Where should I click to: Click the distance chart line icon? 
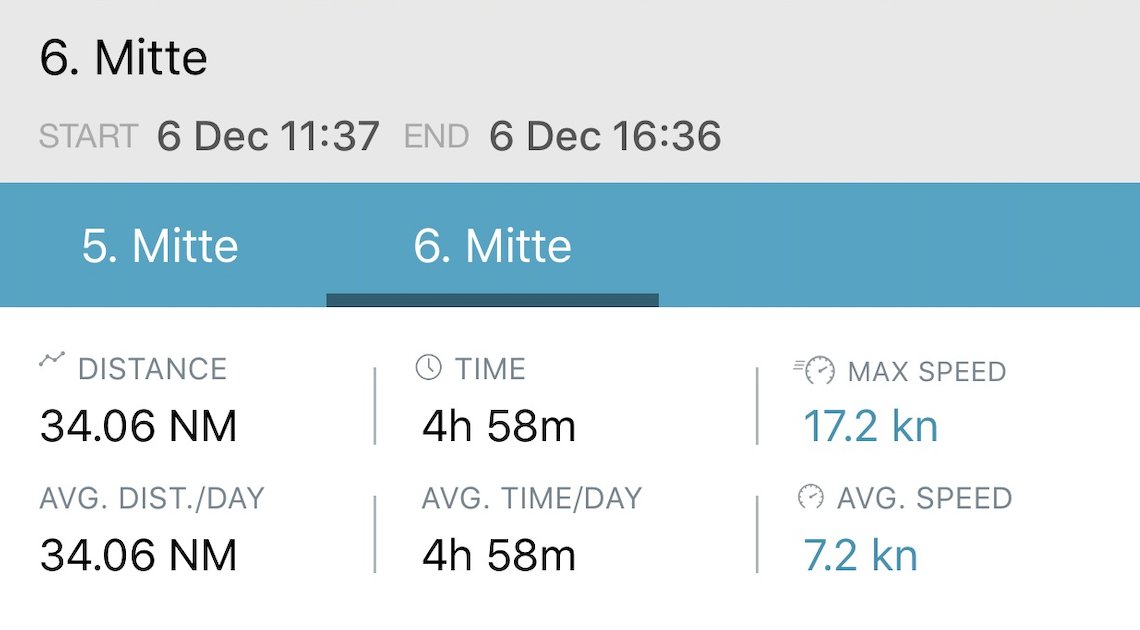pos(52,361)
